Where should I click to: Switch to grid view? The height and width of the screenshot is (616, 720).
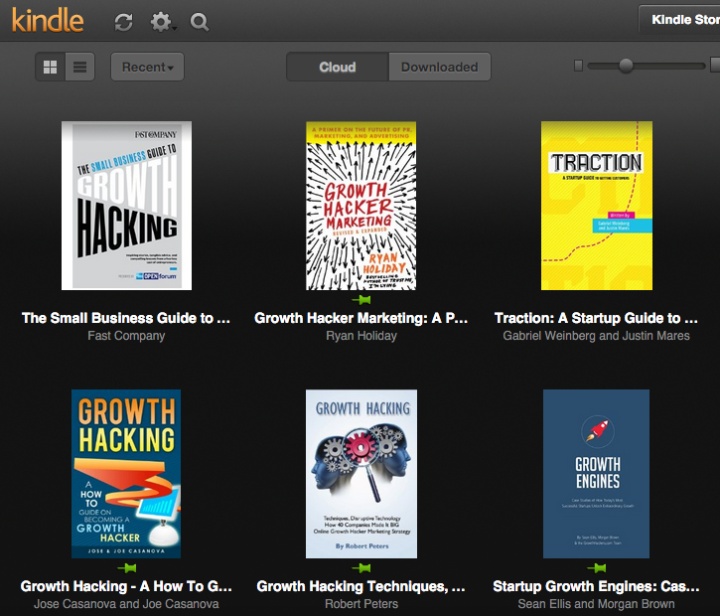tap(50, 67)
